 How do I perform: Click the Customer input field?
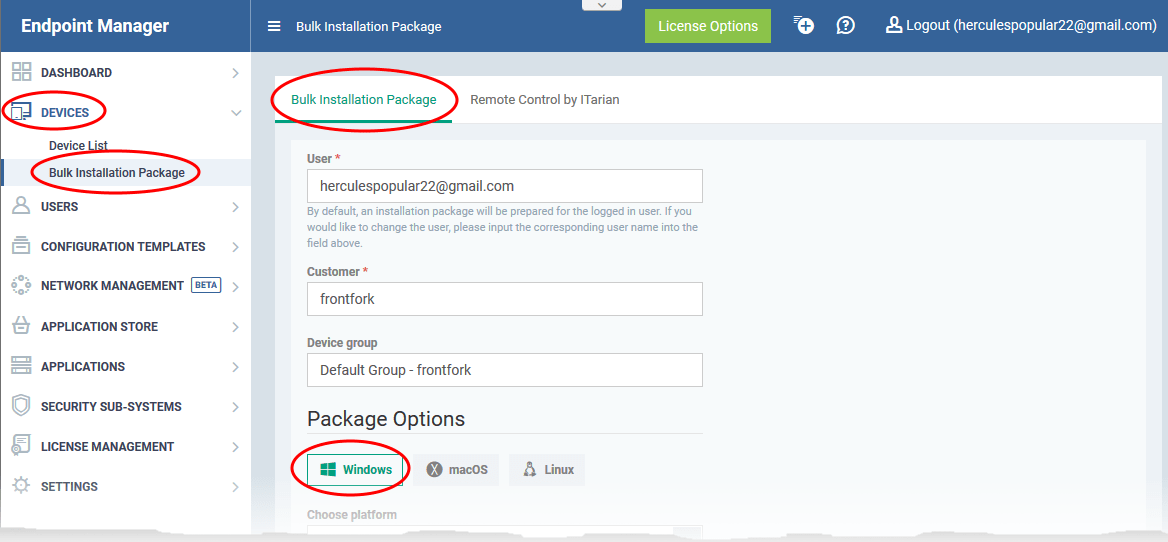(x=504, y=299)
